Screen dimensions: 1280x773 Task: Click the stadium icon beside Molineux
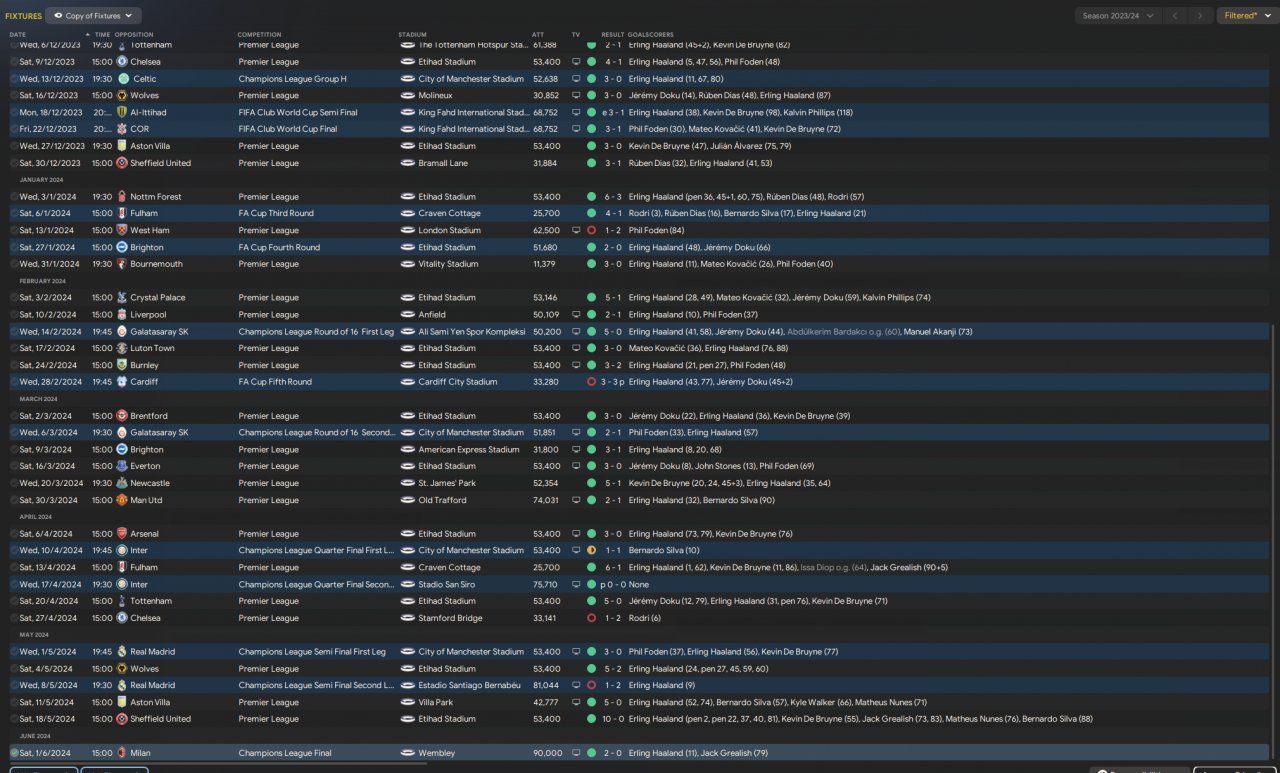click(408, 96)
